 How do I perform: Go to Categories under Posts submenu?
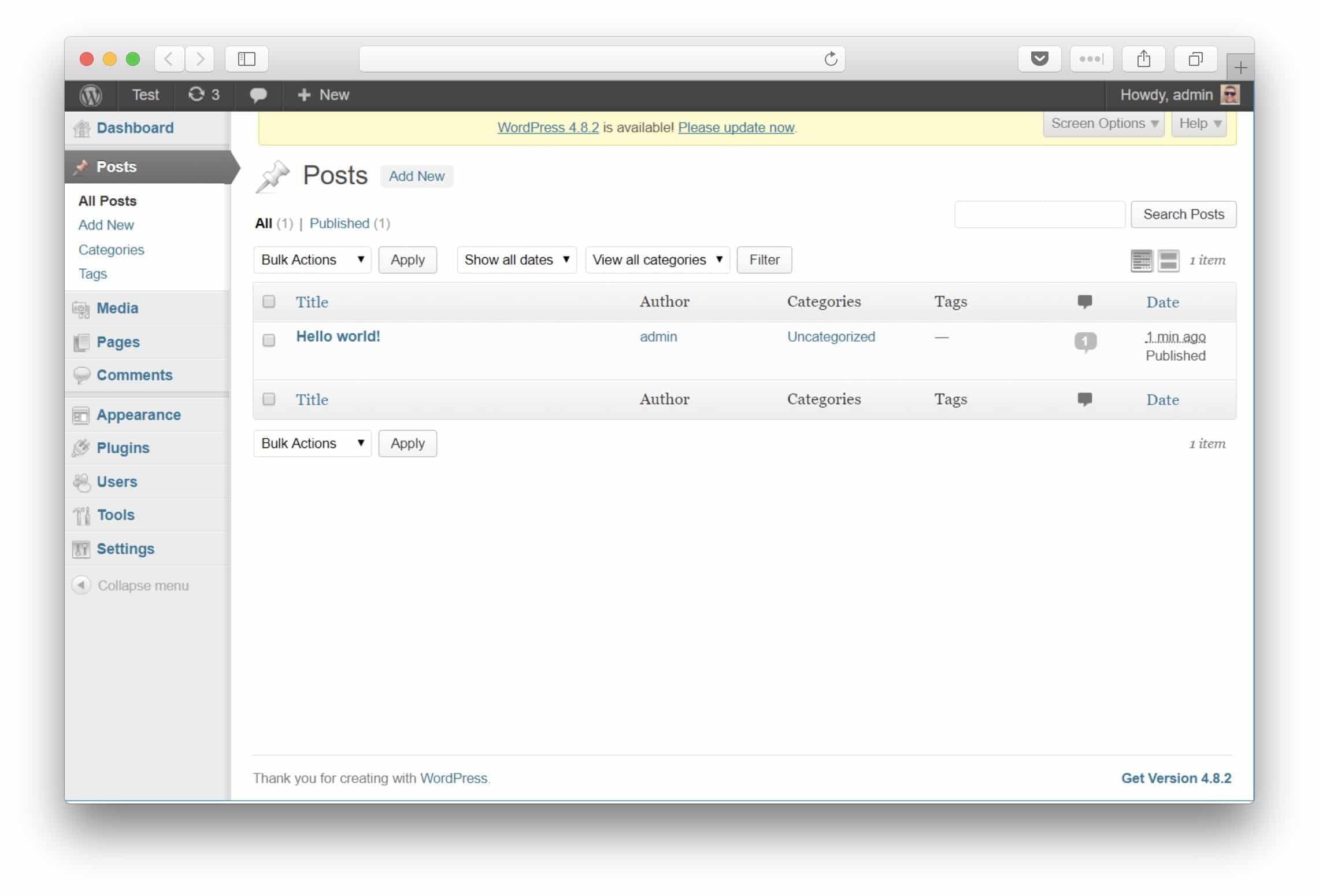[x=111, y=250]
